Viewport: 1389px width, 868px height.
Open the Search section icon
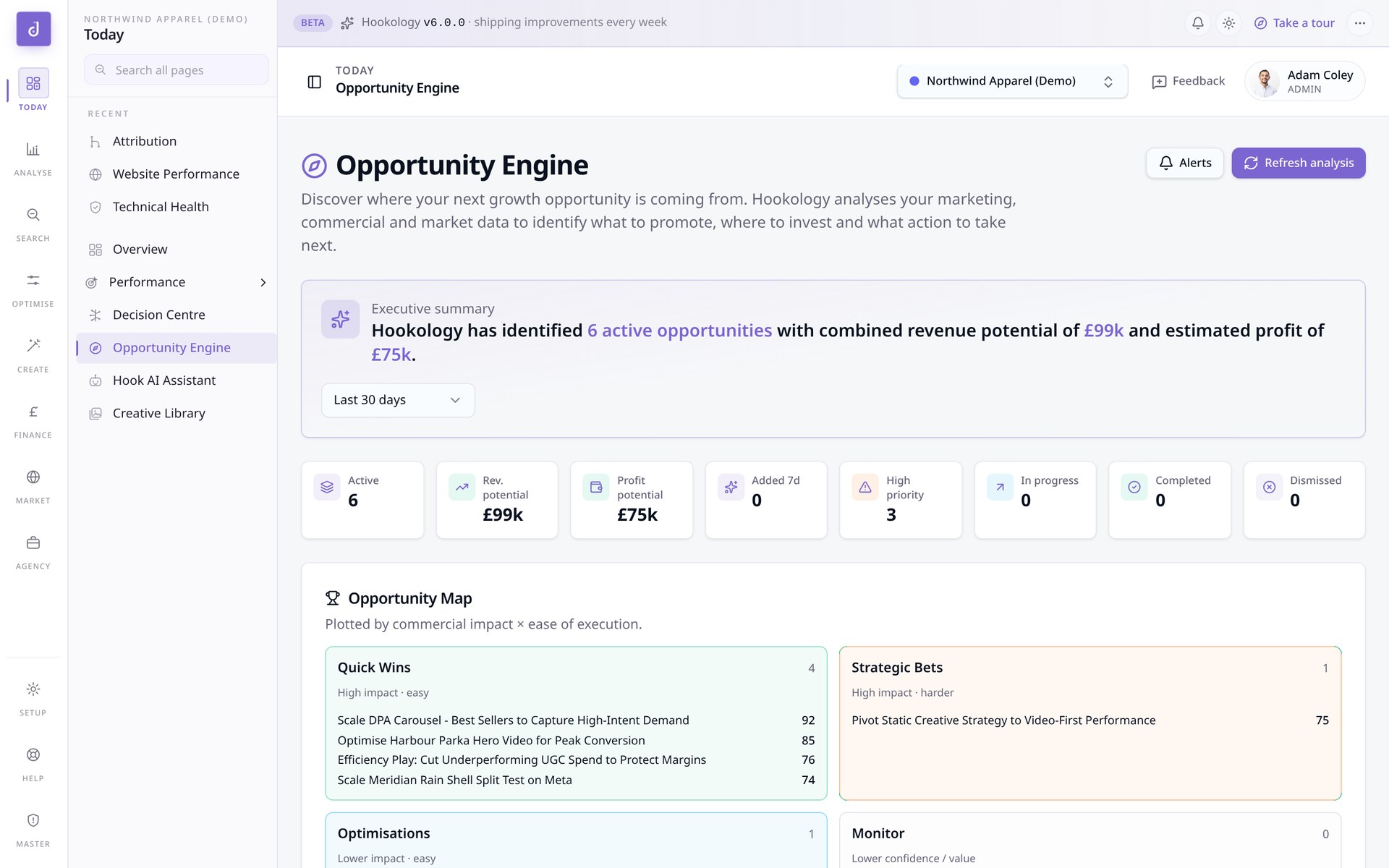[33, 215]
